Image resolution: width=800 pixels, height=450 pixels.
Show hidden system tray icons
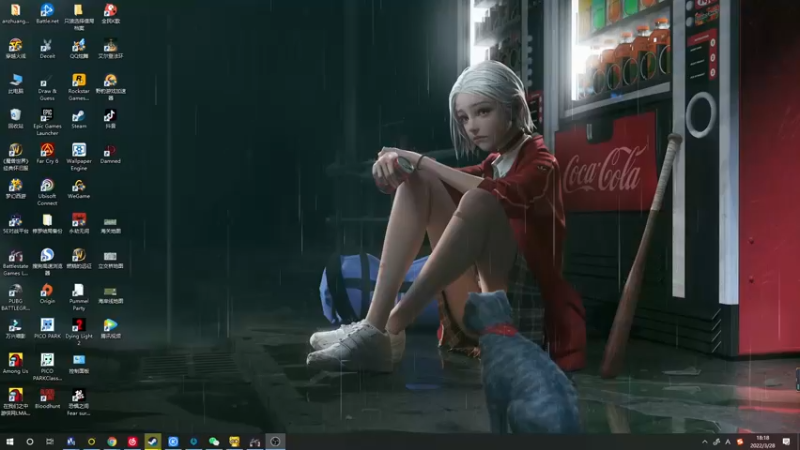(705, 442)
